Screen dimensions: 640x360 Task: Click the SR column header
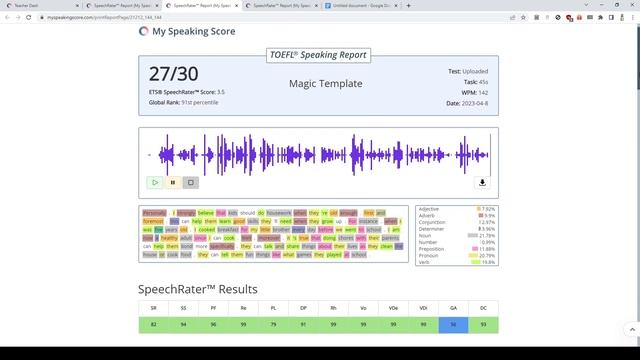pyautogui.click(x=153, y=308)
